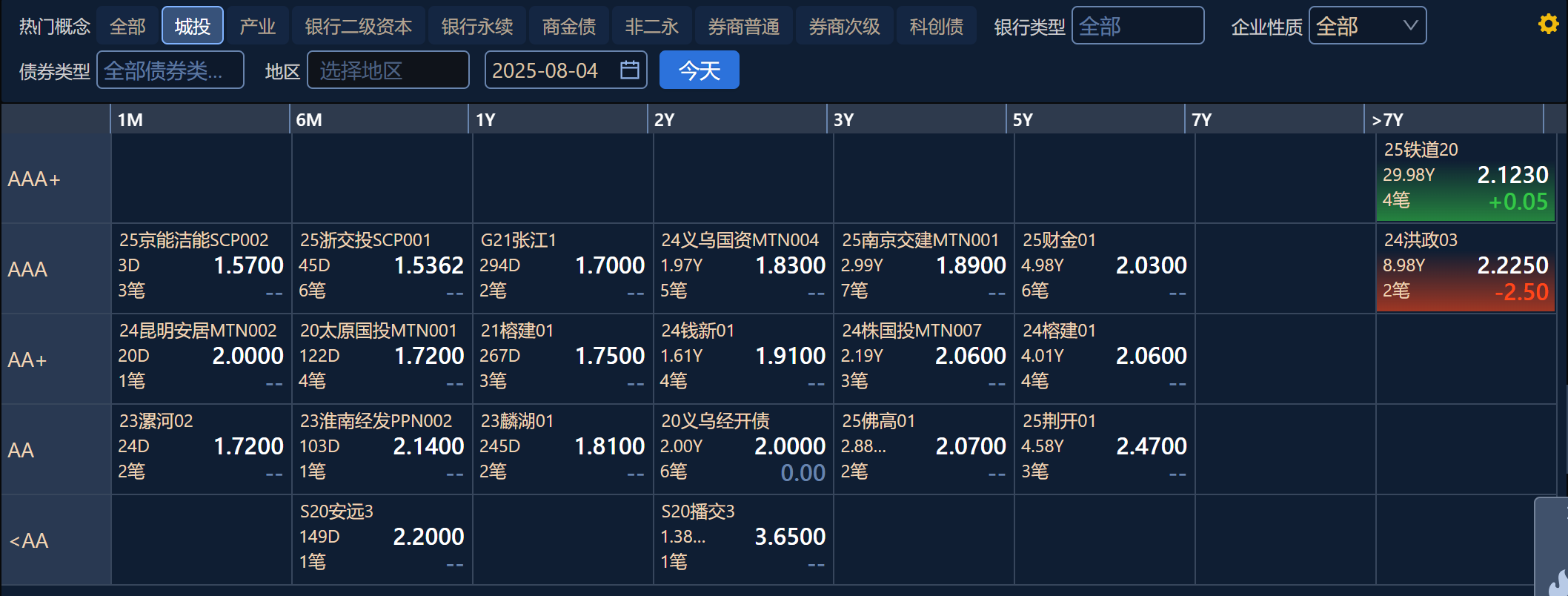Open the S20安远3 bond cell
Viewport: 1568px width, 596px height.
pyautogui.click(x=382, y=540)
